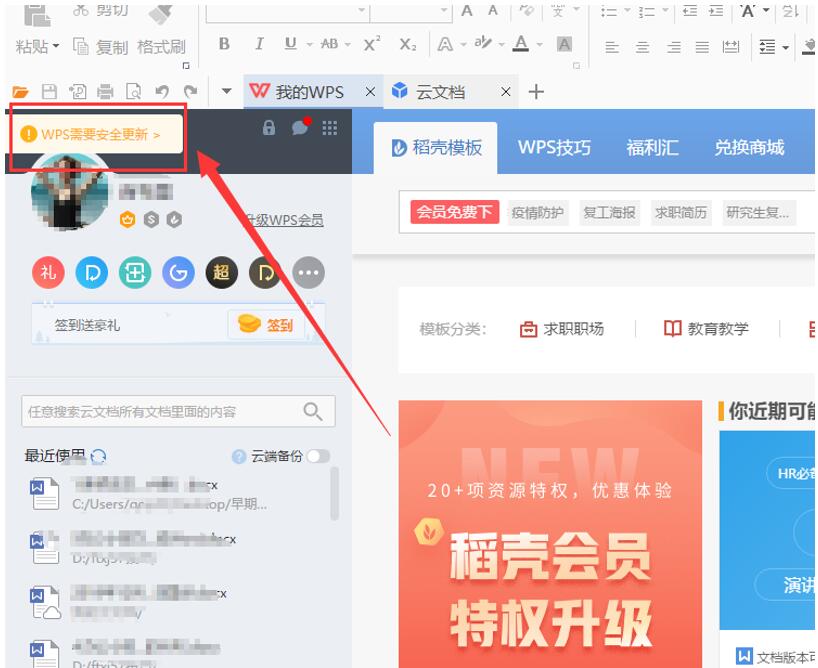The width and height of the screenshot is (818, 668).
Task: Click the search magnifier icon
Action: coord(312,411)
